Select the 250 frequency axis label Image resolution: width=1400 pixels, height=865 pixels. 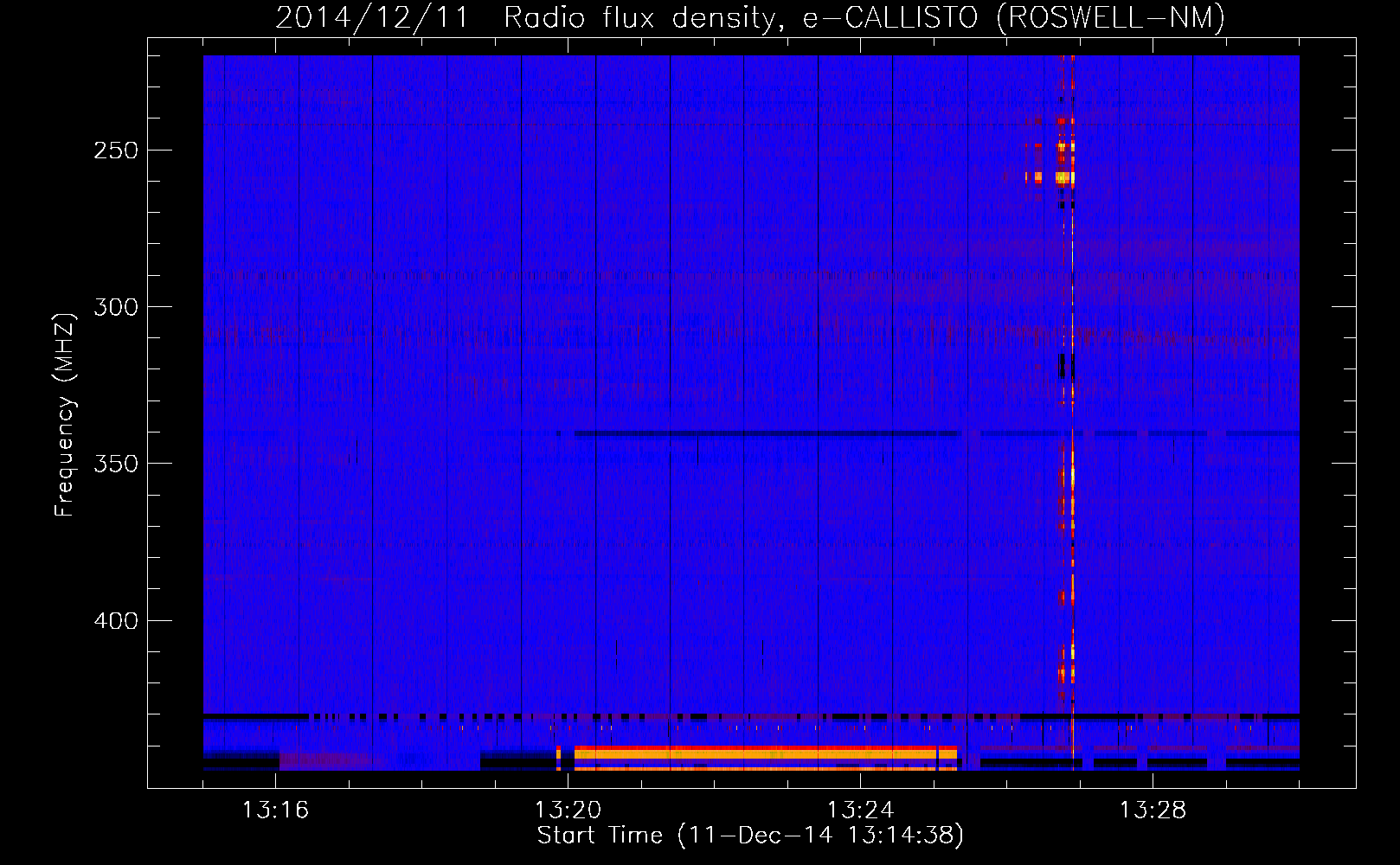pyautogui.click(x=116, y=151)
